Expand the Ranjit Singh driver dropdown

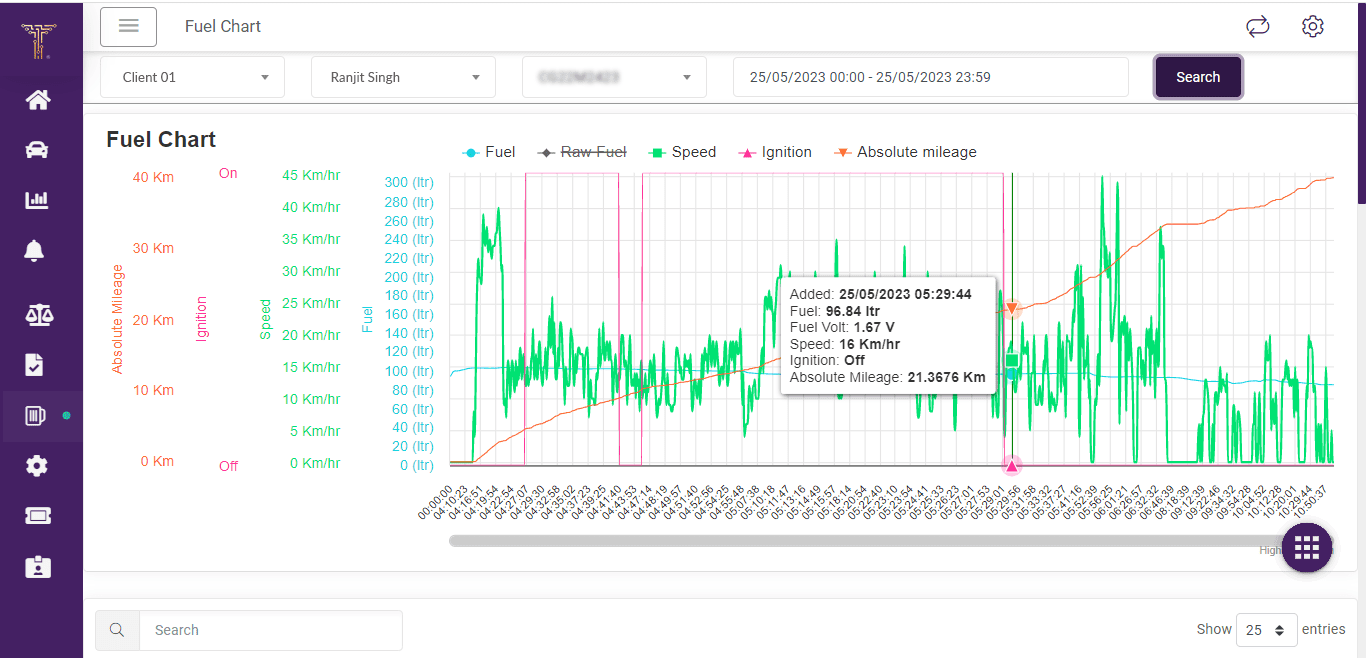pyautogui.click(x=404, y=77)
